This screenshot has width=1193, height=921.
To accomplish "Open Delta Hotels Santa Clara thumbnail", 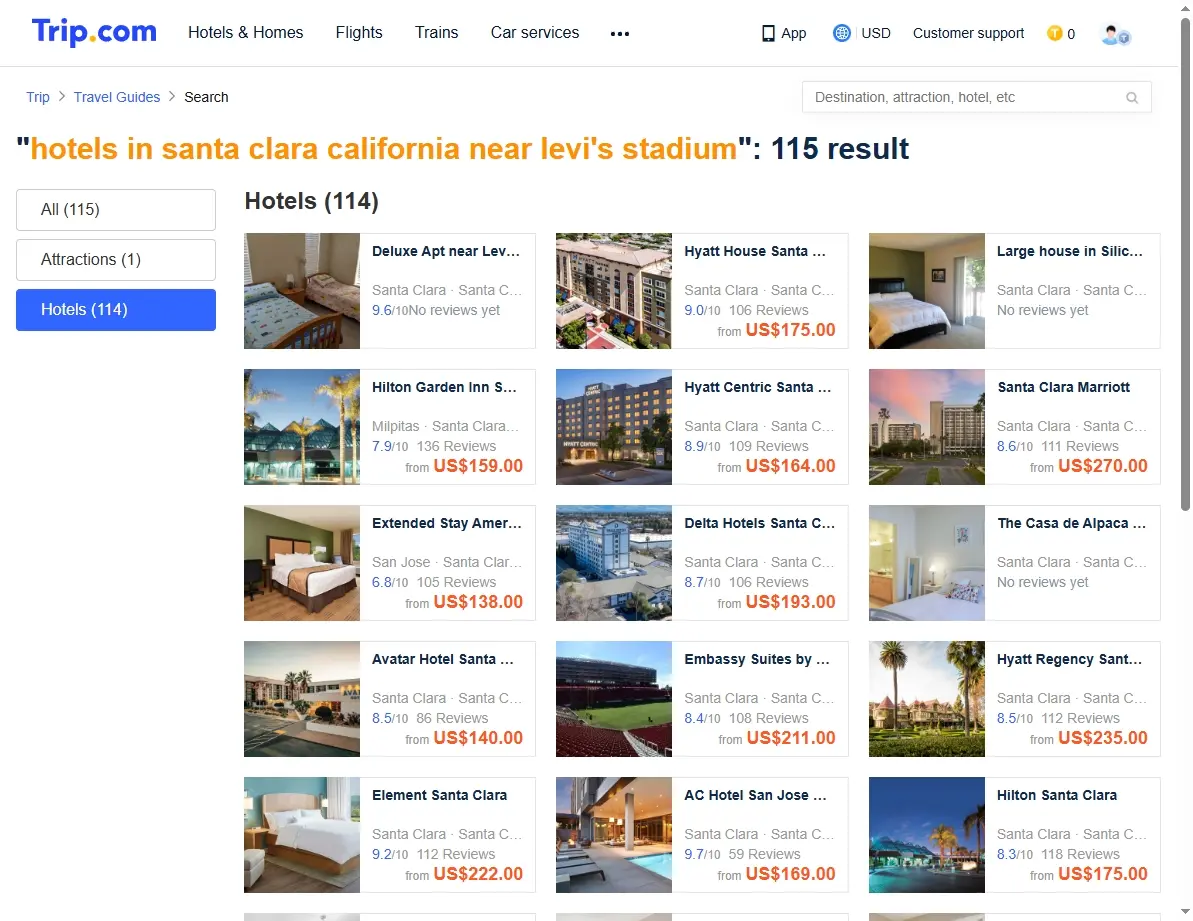I will click(x=614, y=564).
